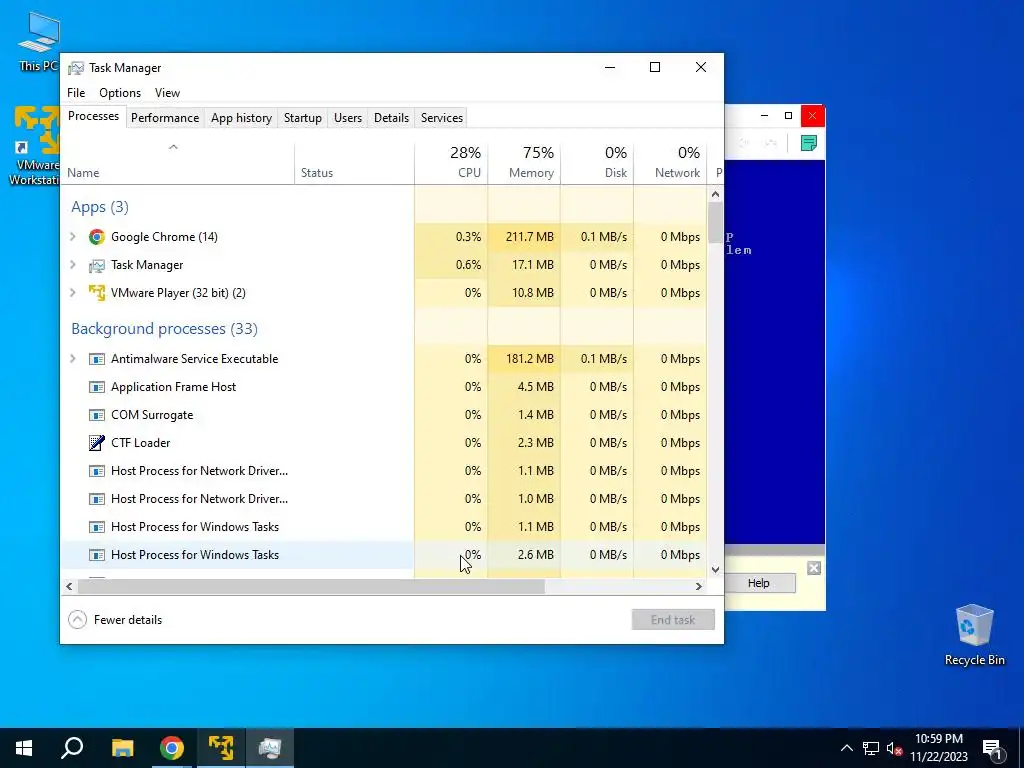Screen dimensions: 1024x768
Task: Click the CTF Loader pen icon
Action: pos(97,443)
